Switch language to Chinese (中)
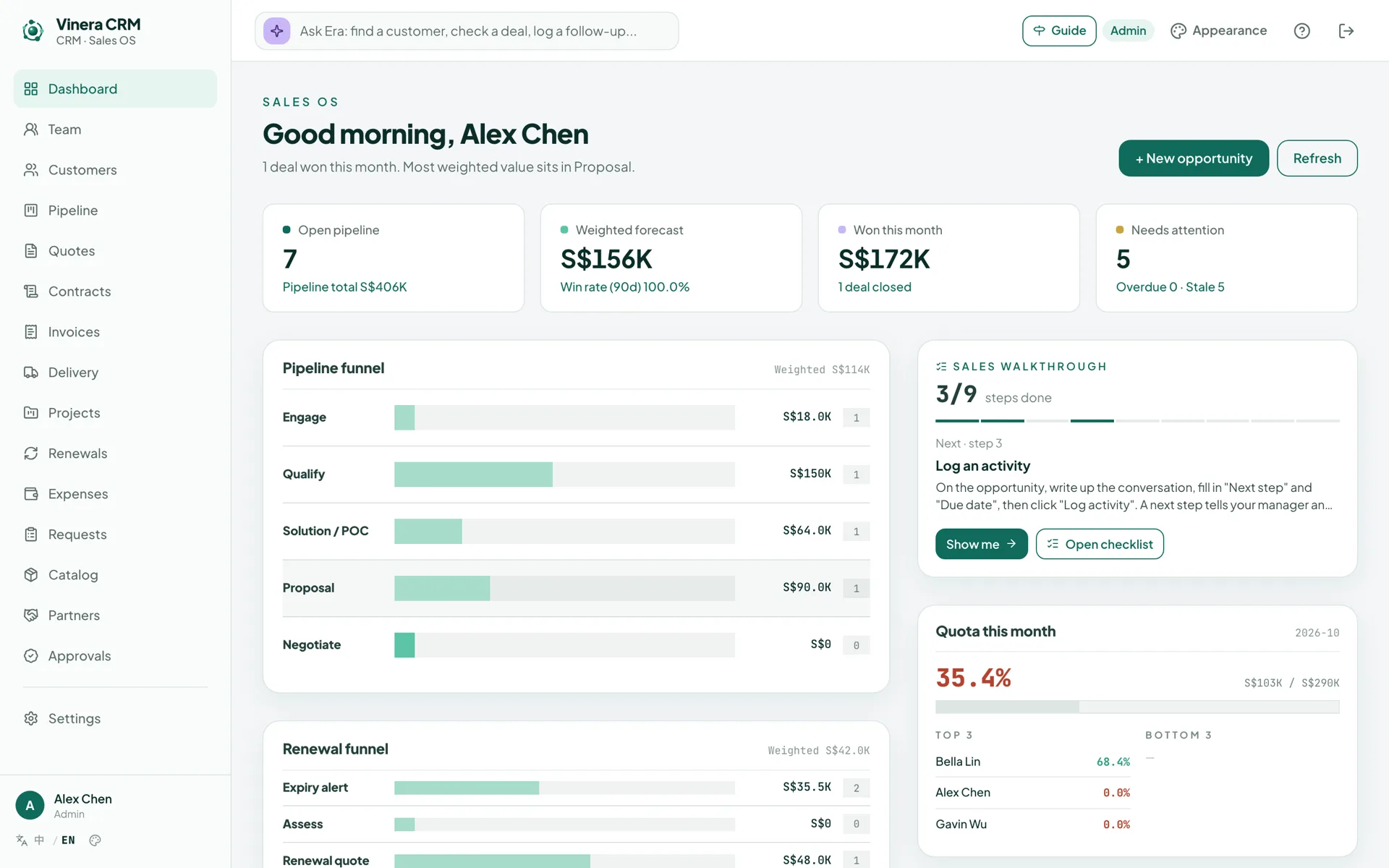Viewport: 1389px width, 868px height. [39, 840]
